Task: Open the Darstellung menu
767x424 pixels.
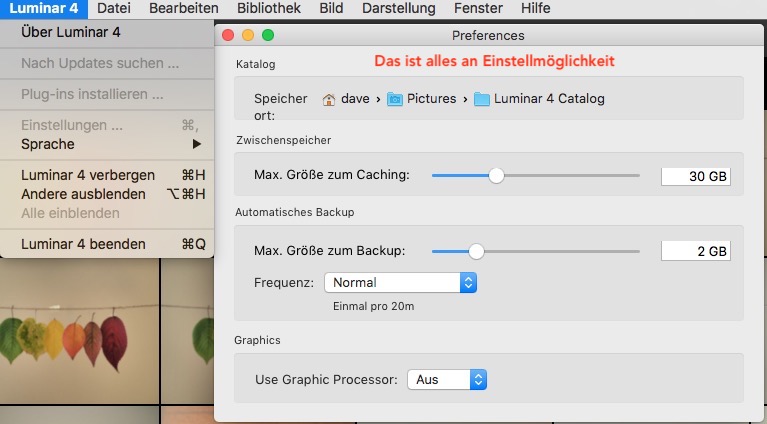Action: [x=399, y=8]
